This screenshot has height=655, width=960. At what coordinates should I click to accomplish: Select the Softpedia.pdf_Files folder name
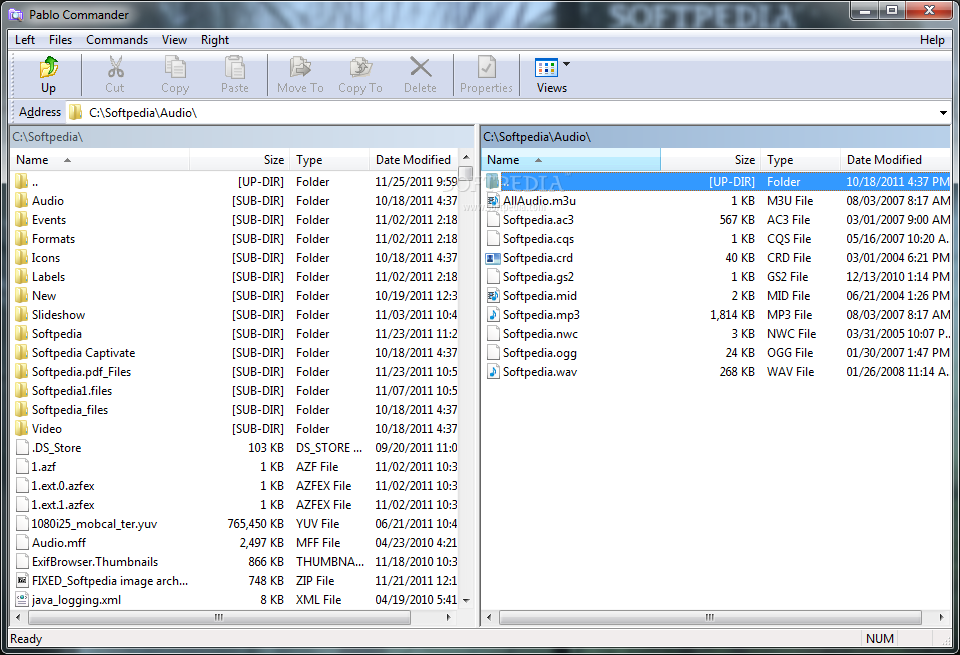point(81,372)
